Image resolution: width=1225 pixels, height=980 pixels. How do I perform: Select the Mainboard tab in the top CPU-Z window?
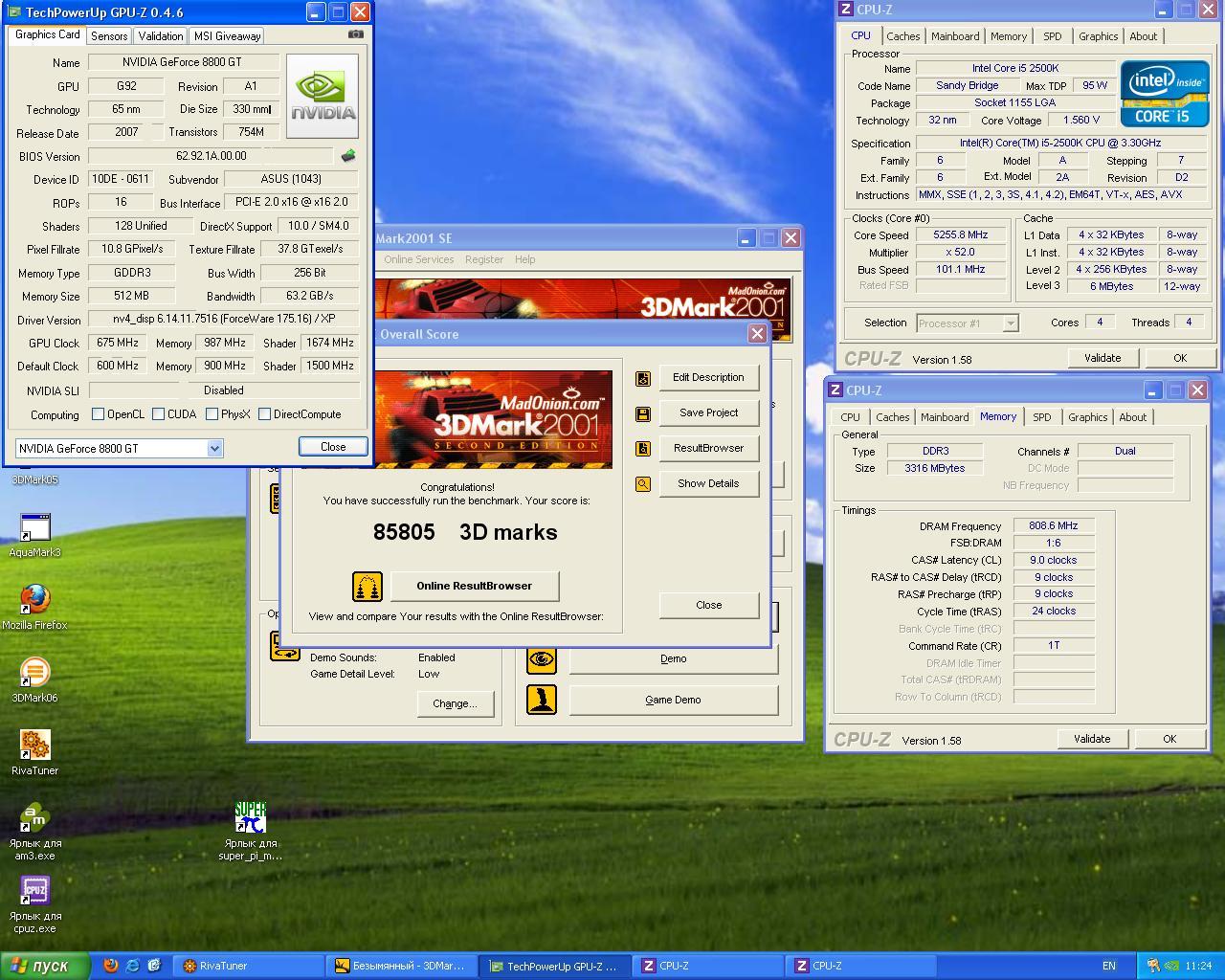(955, 36)
